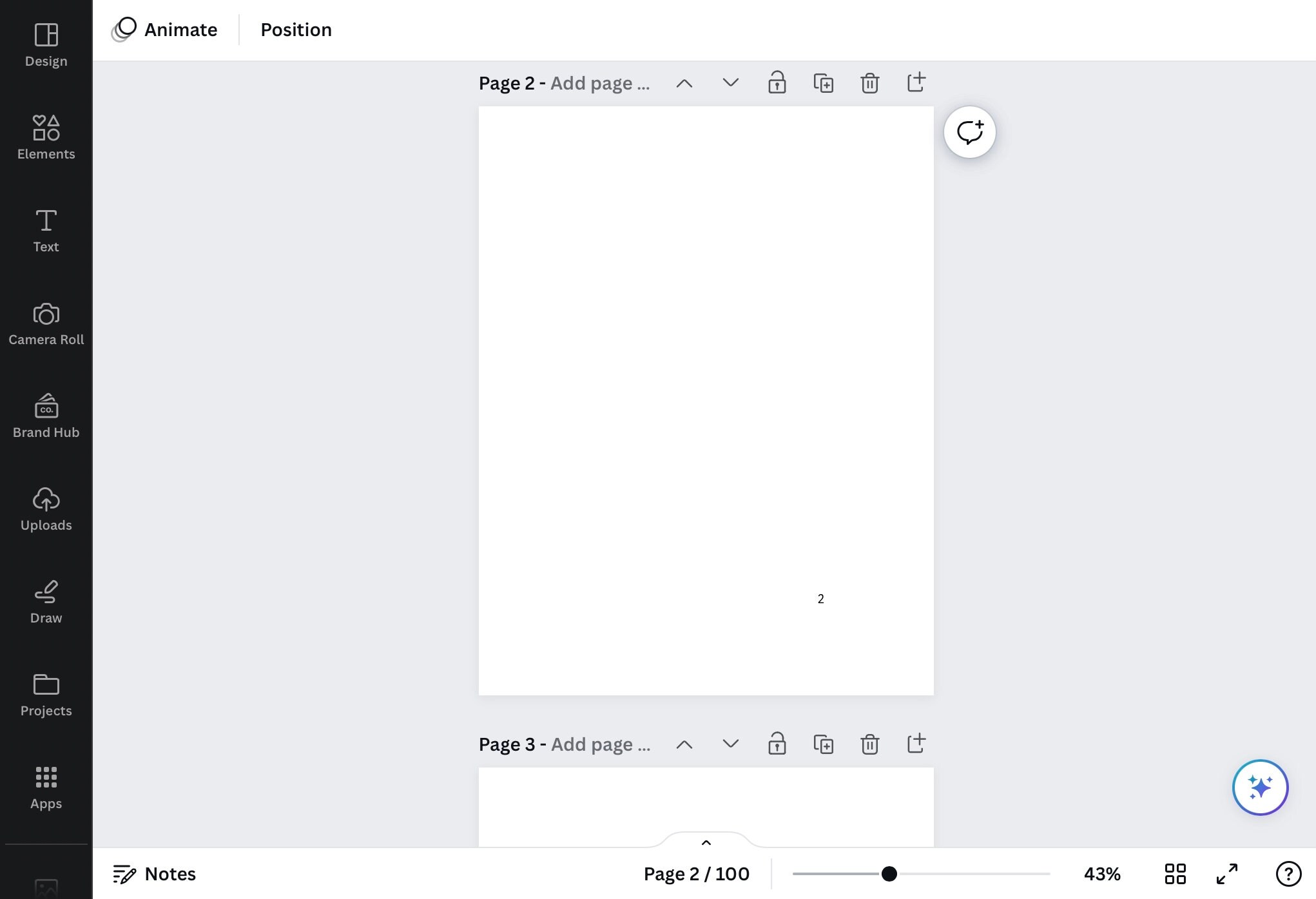
Task: Move Page 3 up with the chevron
Action: pos(684,744)
